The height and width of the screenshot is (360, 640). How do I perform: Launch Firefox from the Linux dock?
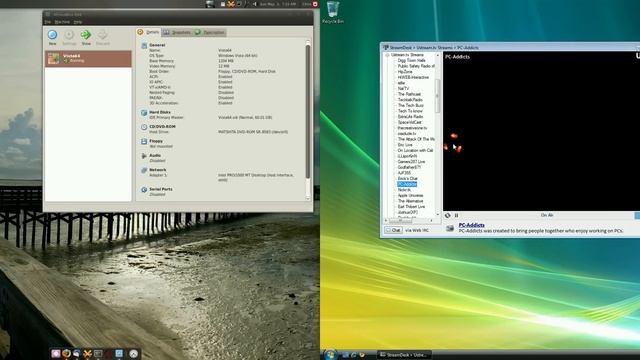coord(66,353)
